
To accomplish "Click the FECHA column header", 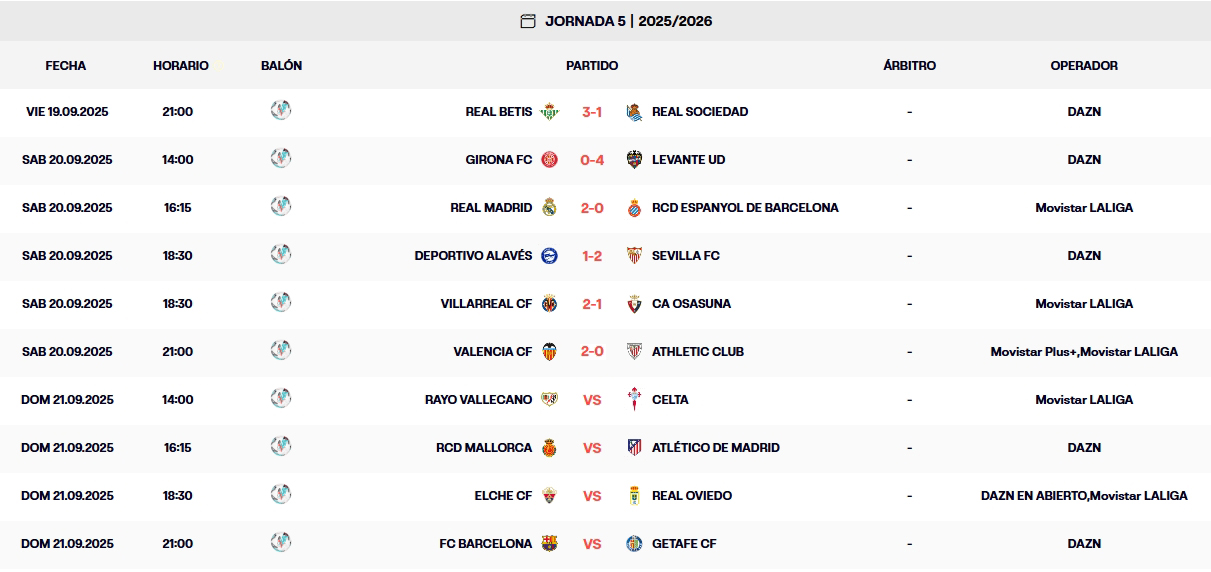I will tap(66, 66).
